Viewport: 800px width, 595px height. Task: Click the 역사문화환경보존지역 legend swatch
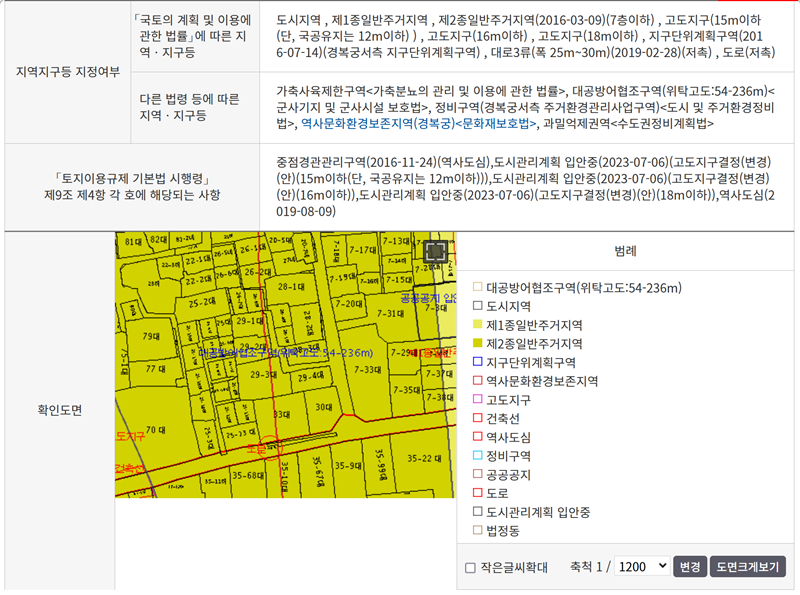(x=478, y=380)
